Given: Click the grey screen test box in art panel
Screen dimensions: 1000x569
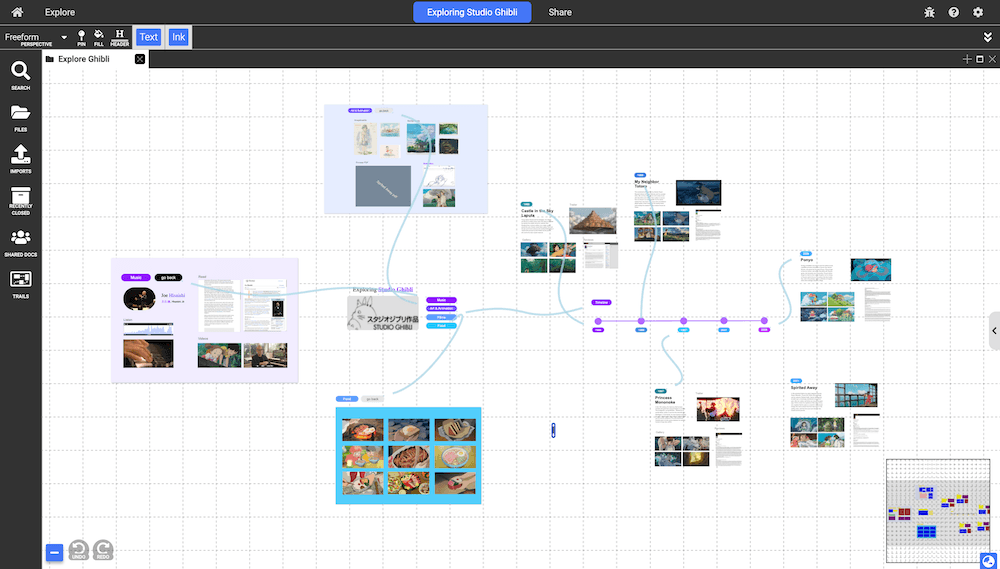Looking at the screenshot, I should [x=383, y=186].
